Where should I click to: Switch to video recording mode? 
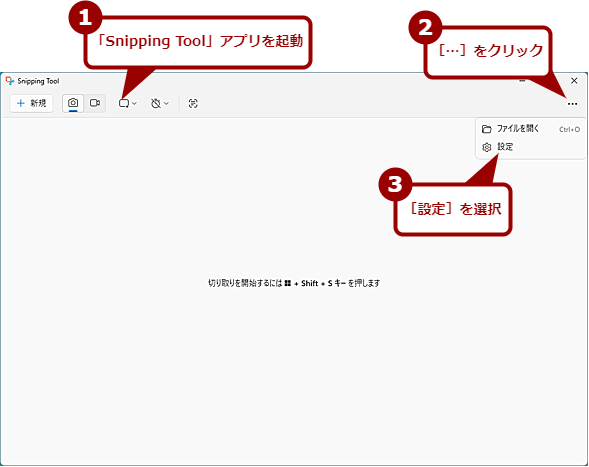pyautogui.click(x=95, y=103)
